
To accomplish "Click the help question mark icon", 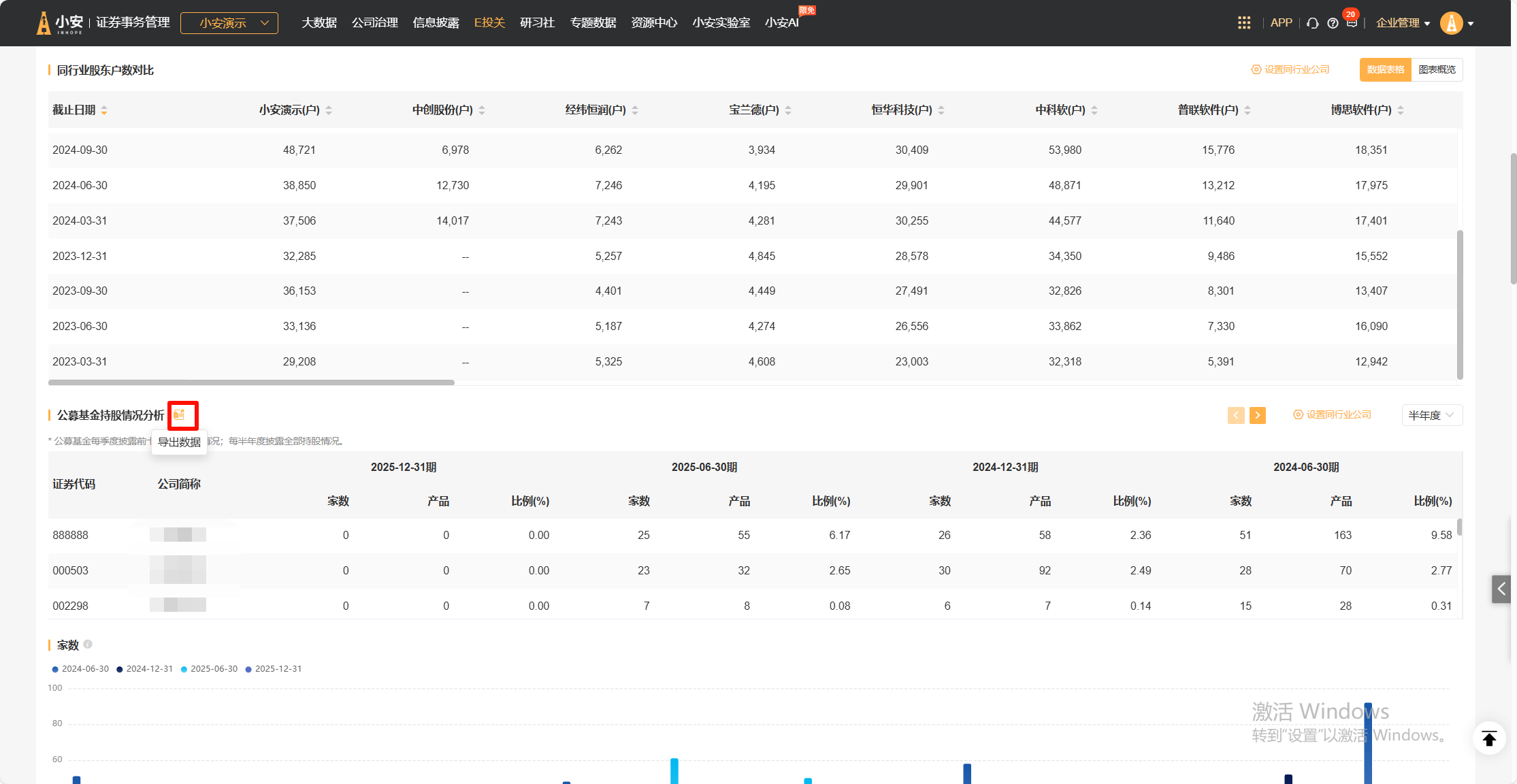I will [1333, 23].
